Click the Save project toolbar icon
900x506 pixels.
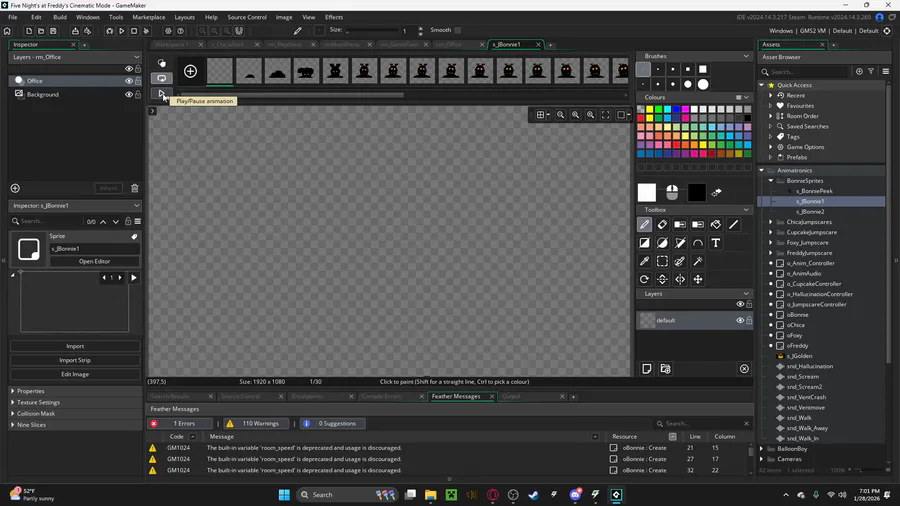point(53,31)
